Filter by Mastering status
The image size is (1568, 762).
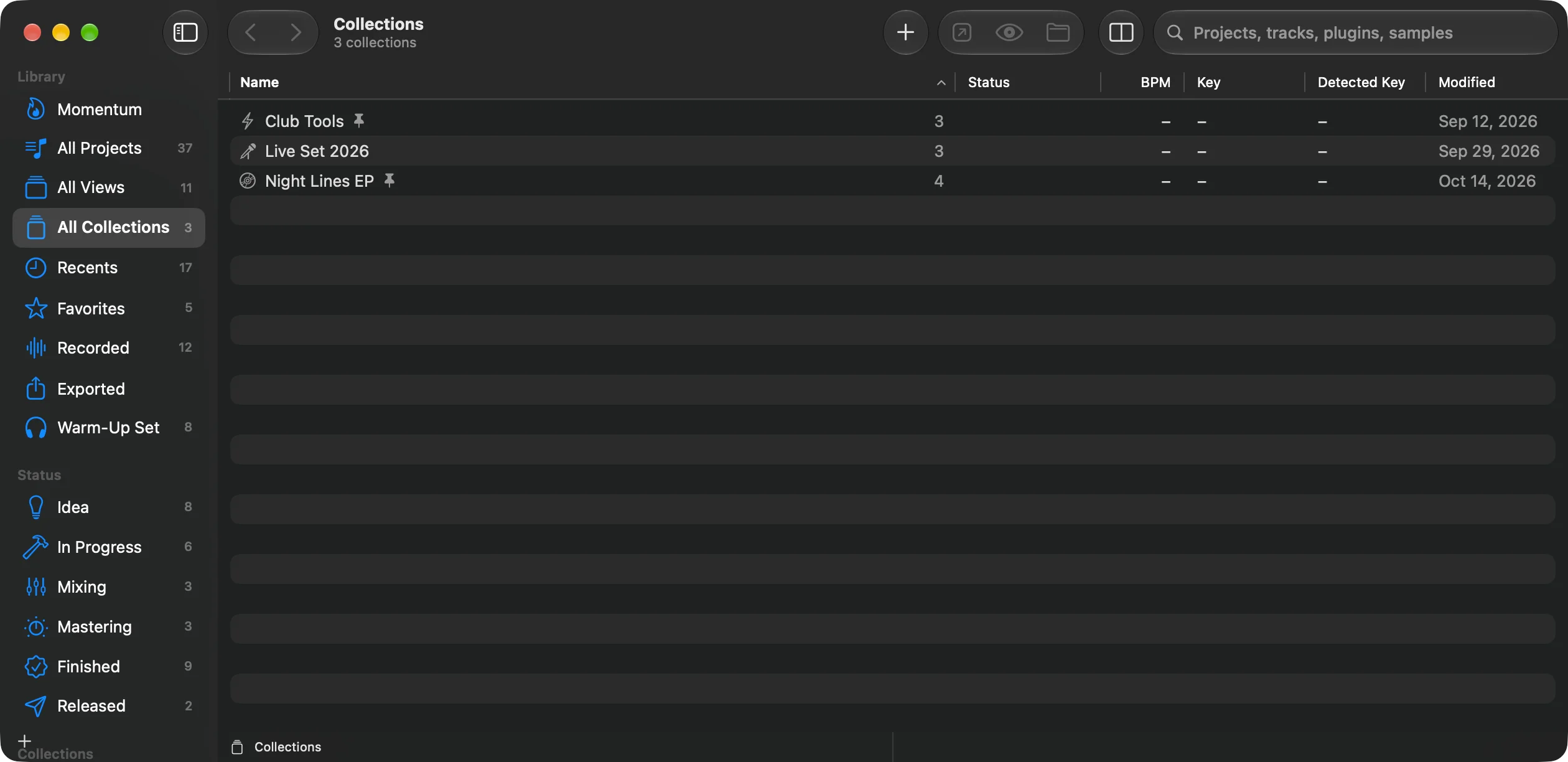pos(109,627)
